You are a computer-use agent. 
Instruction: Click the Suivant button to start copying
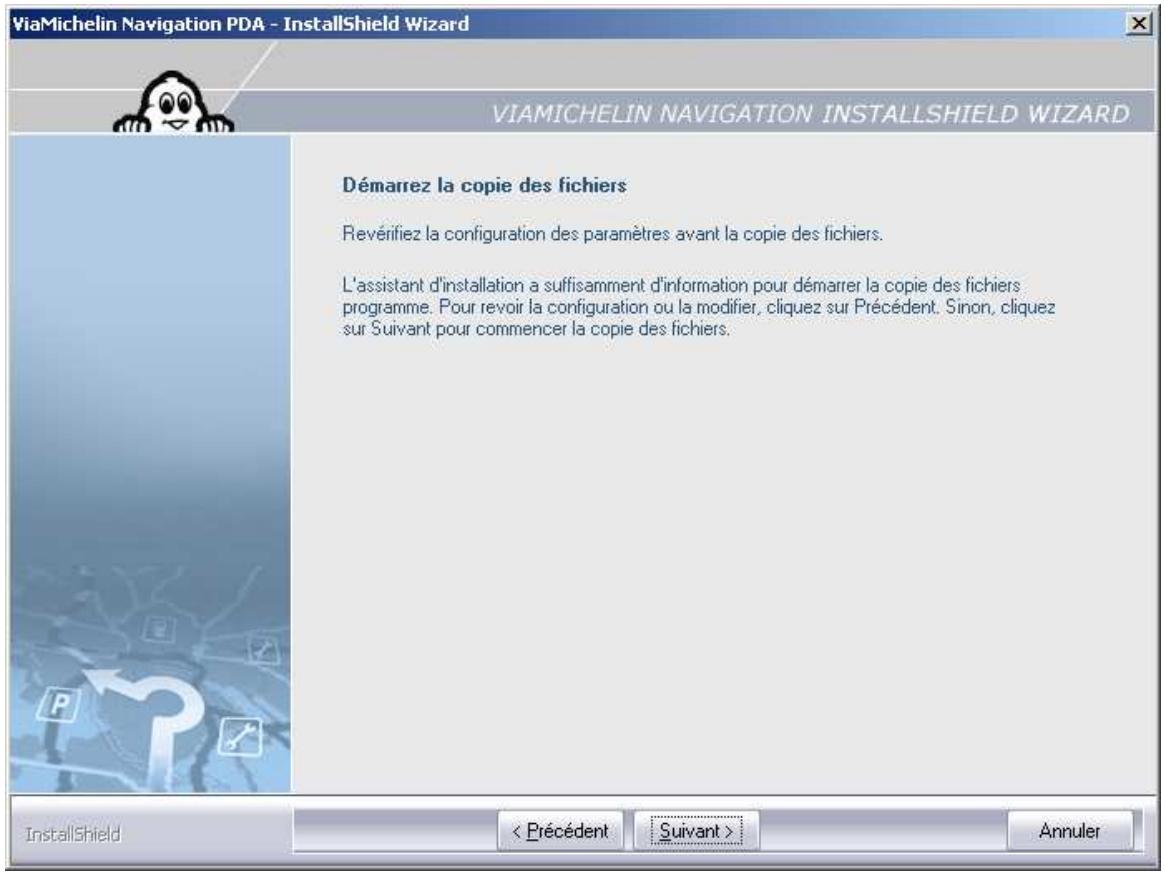(x=696, y=831)
